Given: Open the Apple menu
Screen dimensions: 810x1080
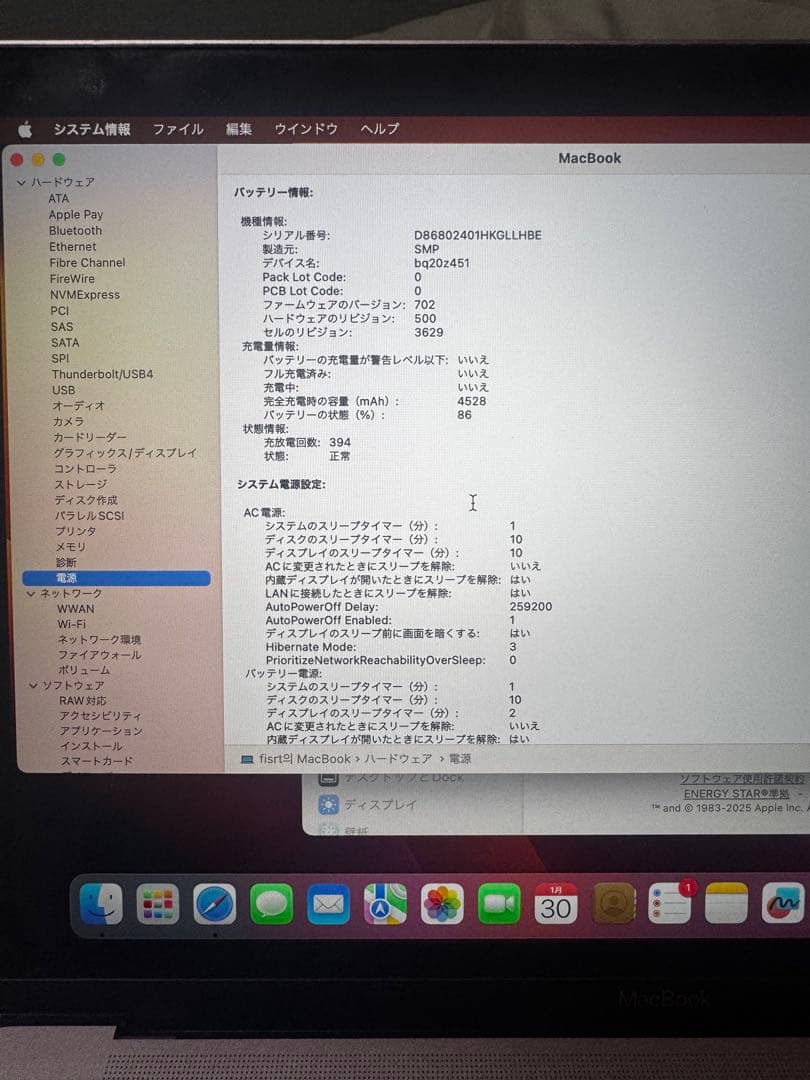Looking at the screenshot, I should pos(27,128).
